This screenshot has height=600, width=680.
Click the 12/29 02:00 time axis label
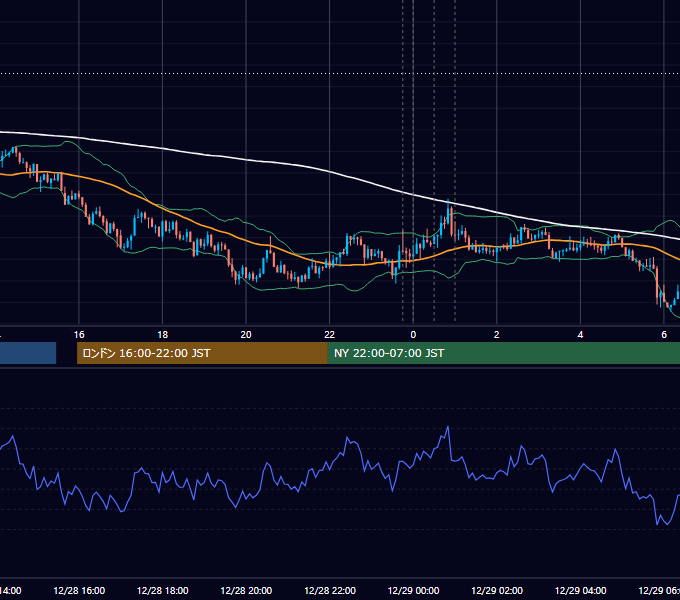point(497,590)
